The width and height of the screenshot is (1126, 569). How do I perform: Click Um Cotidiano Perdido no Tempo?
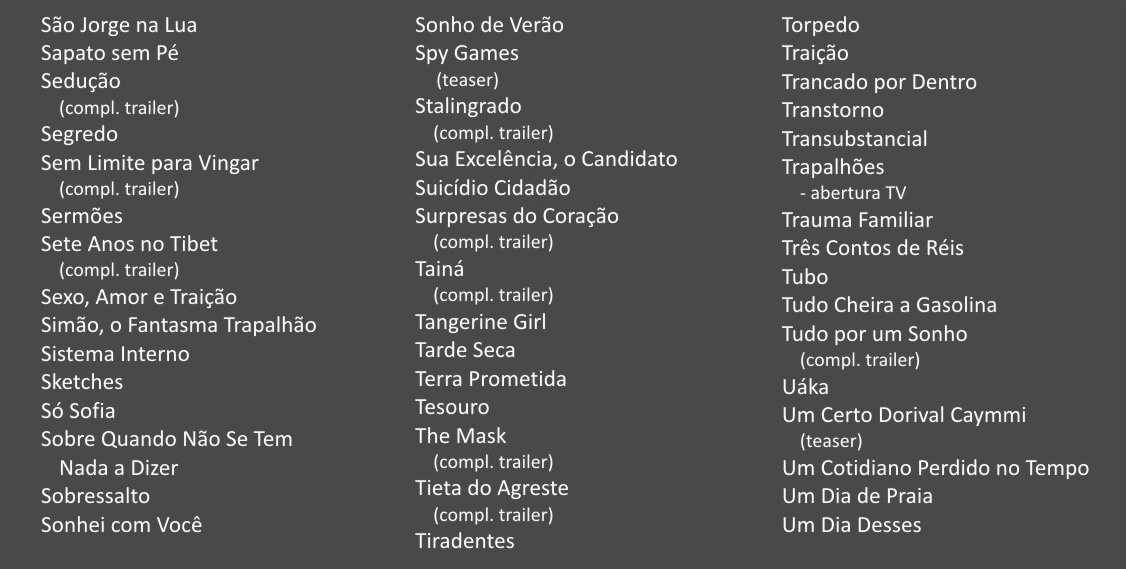click(936, 468)
